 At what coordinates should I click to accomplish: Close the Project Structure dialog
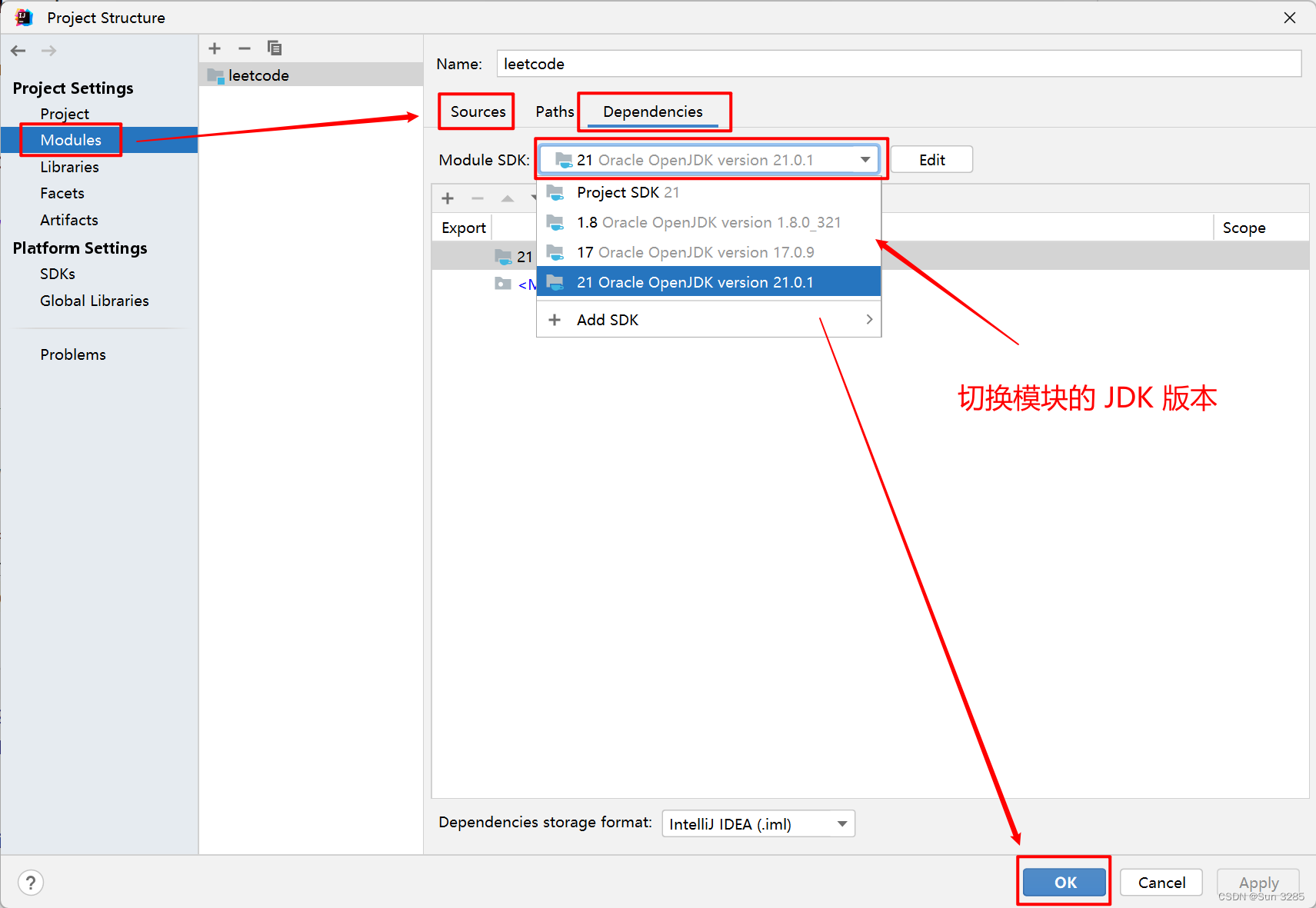pyautogui.click(x=1290, y=18)
